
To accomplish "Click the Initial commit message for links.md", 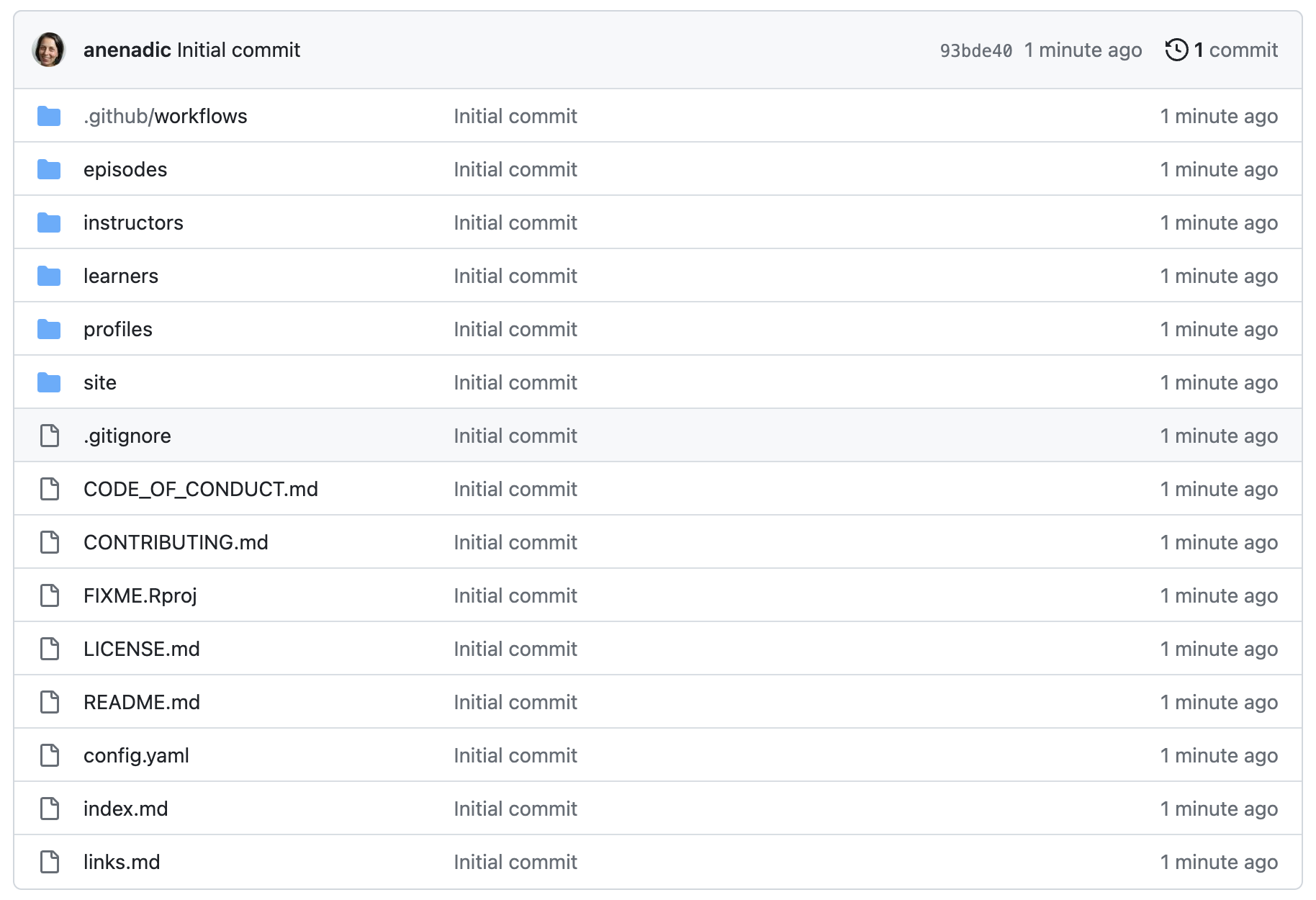I will click(515, 862).
